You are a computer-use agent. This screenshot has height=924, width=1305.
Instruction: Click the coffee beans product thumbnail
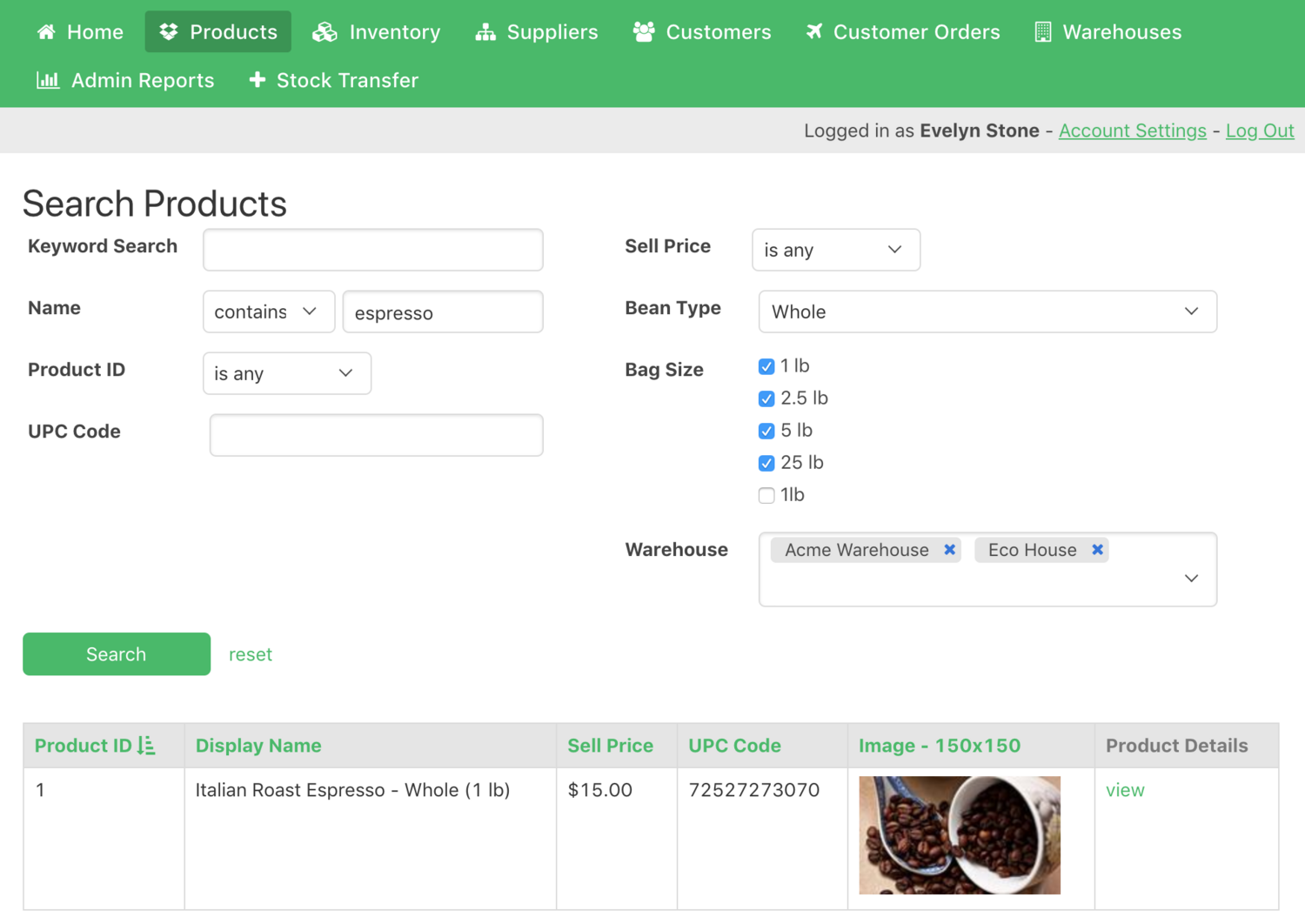(959, 835)
